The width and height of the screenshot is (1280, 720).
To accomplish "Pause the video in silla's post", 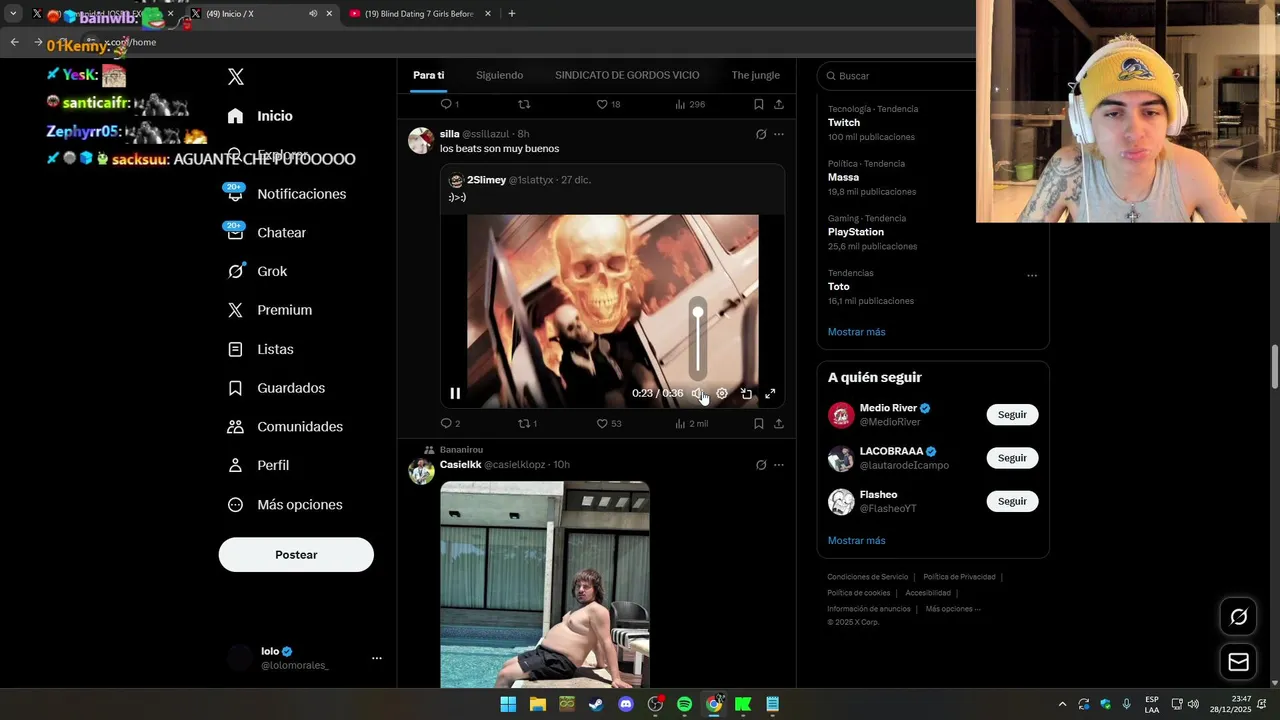I will (x=455, y=394).
